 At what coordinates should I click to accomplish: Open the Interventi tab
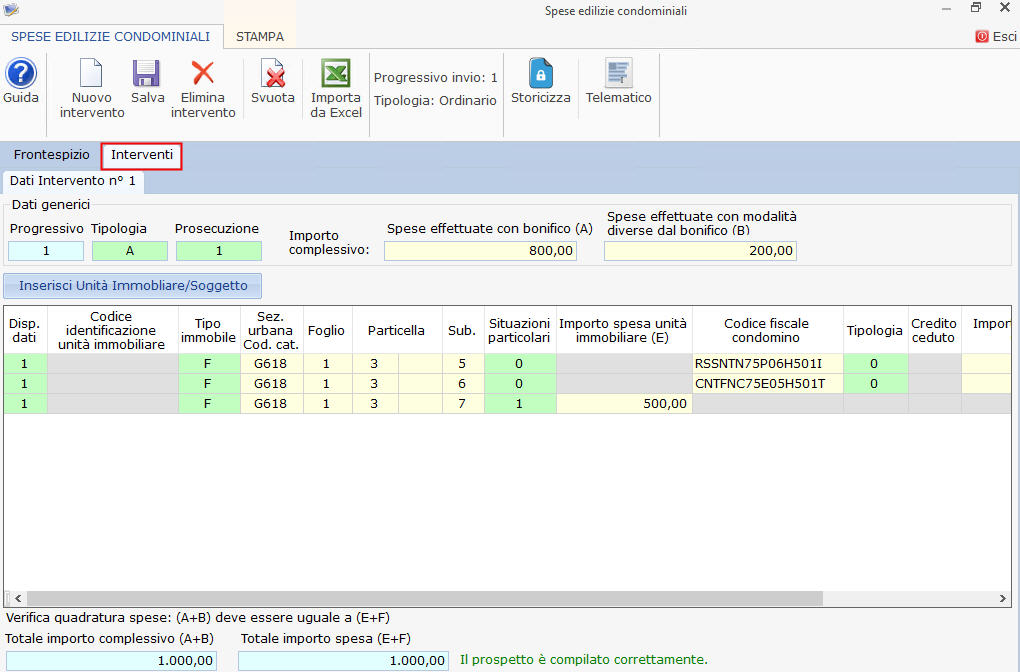pos(142,155)
